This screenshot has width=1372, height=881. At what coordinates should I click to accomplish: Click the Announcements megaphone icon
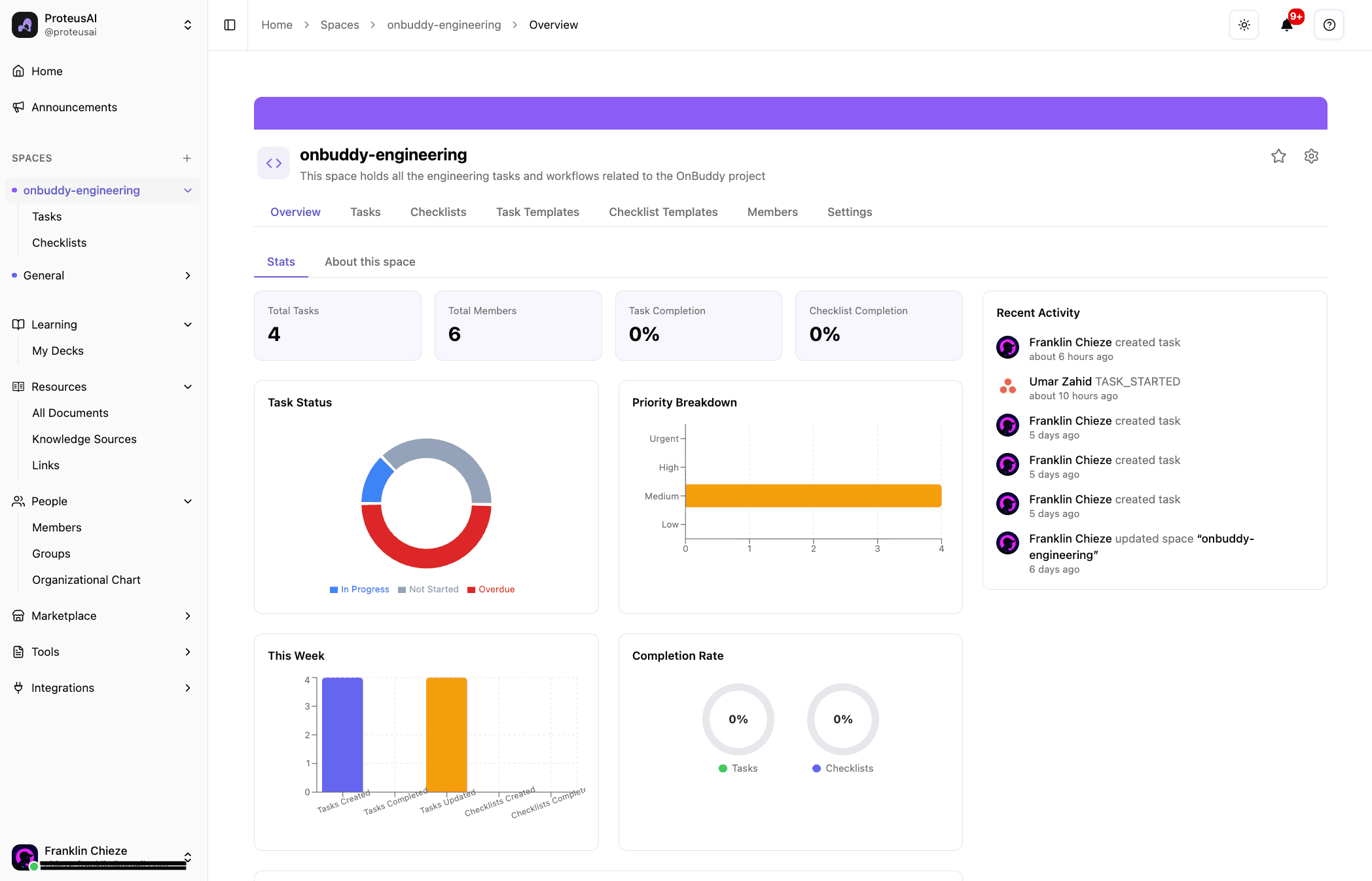(x=18, y=107)
